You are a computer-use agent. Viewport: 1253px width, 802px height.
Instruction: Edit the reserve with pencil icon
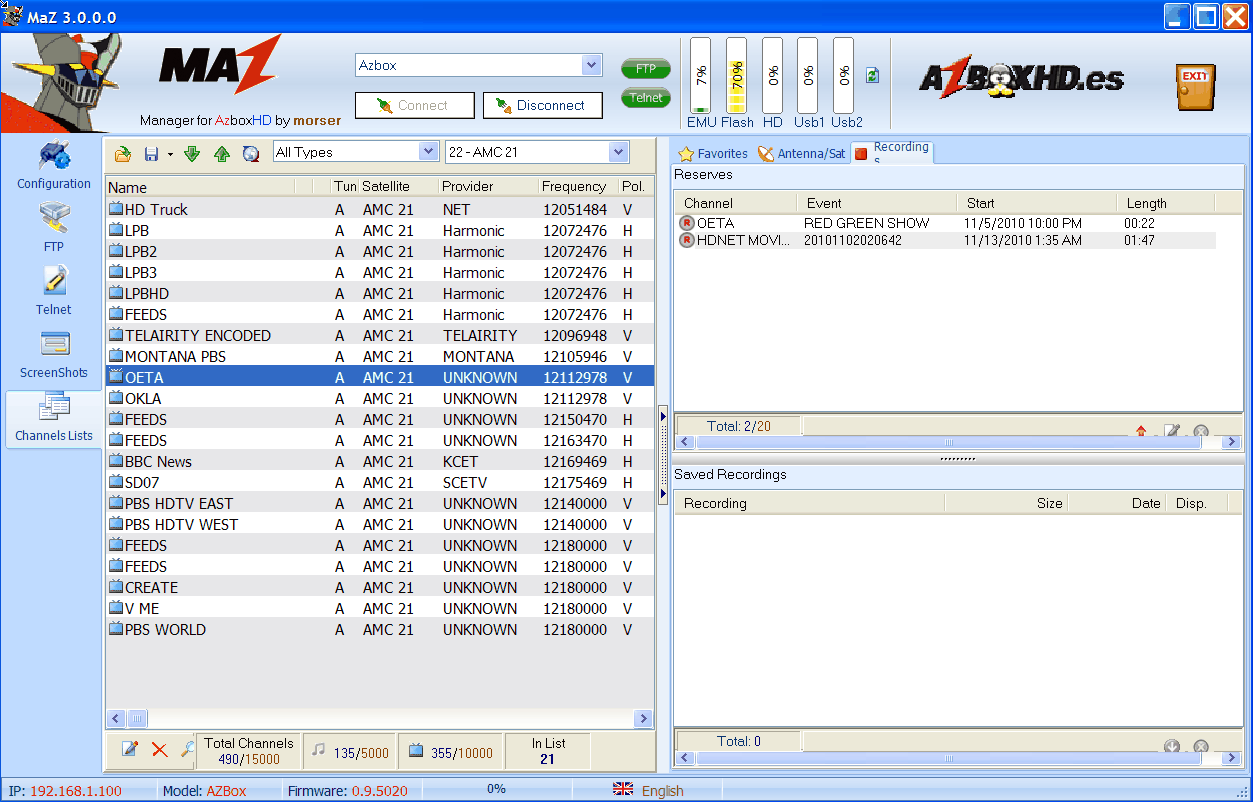tap(1171, 431)
